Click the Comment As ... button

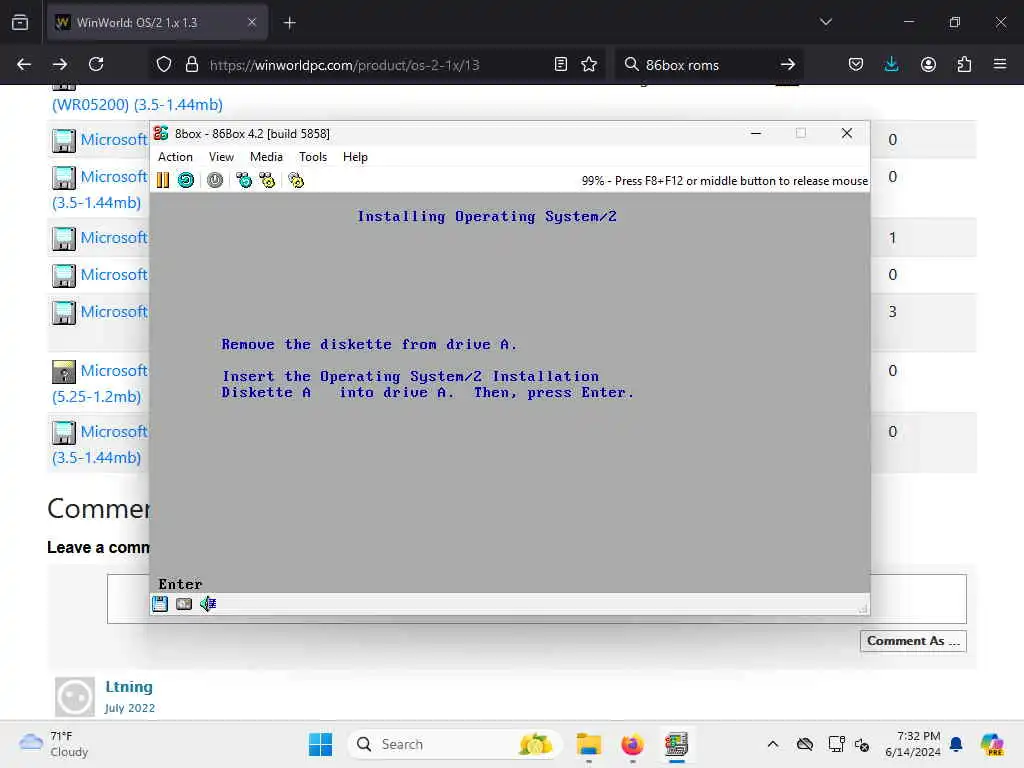coord(913,641)
